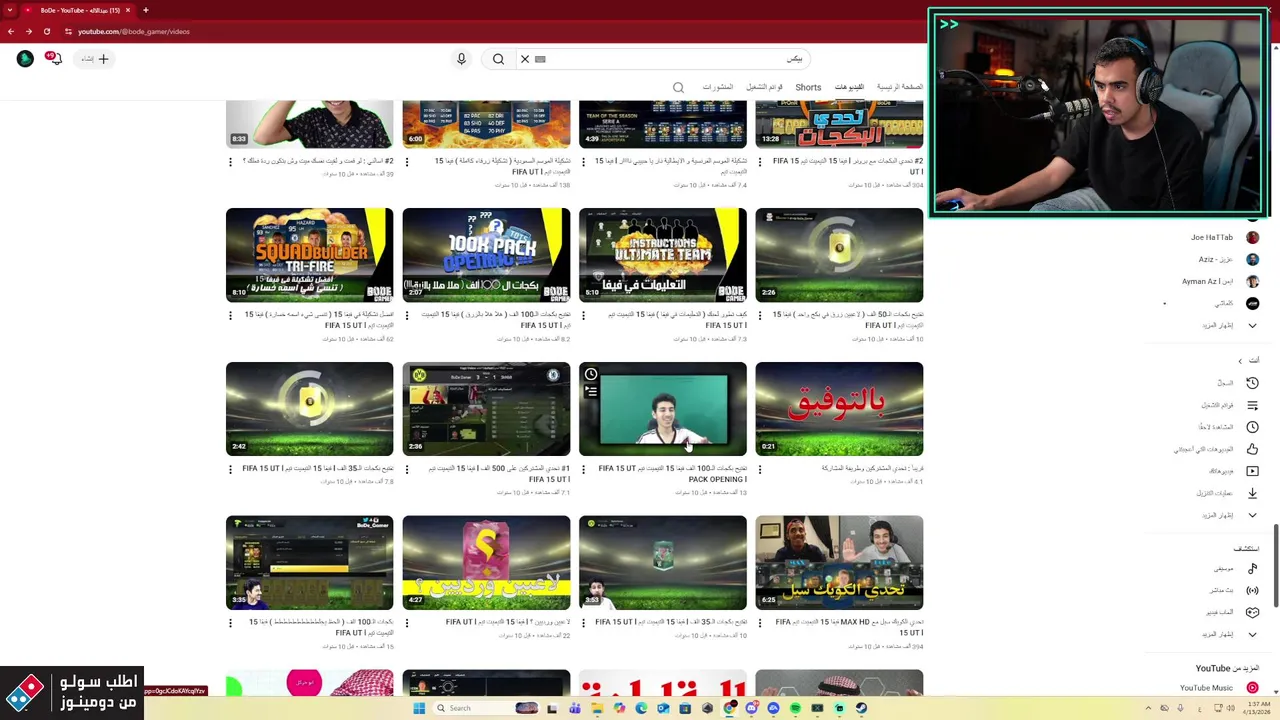Screen dimensions: 1280x720
Task: Add green-screen video to queue
Action: pyautogui.click(x=591, y=391)
